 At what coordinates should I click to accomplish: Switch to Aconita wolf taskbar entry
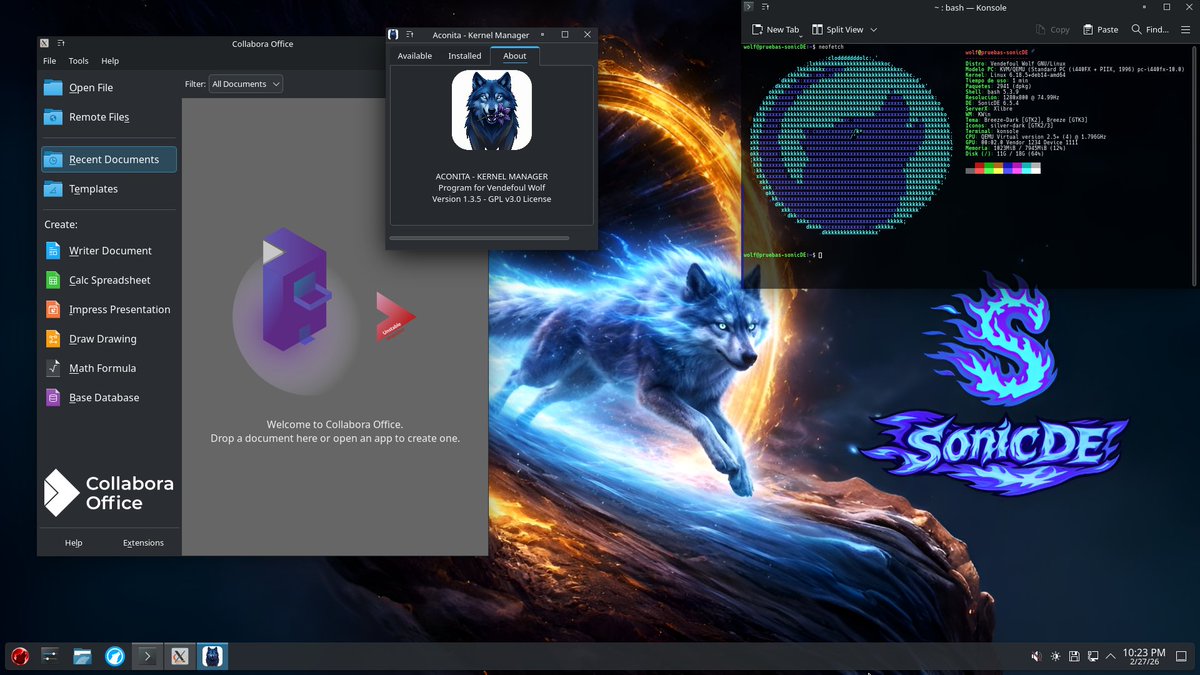click(212, 656)
